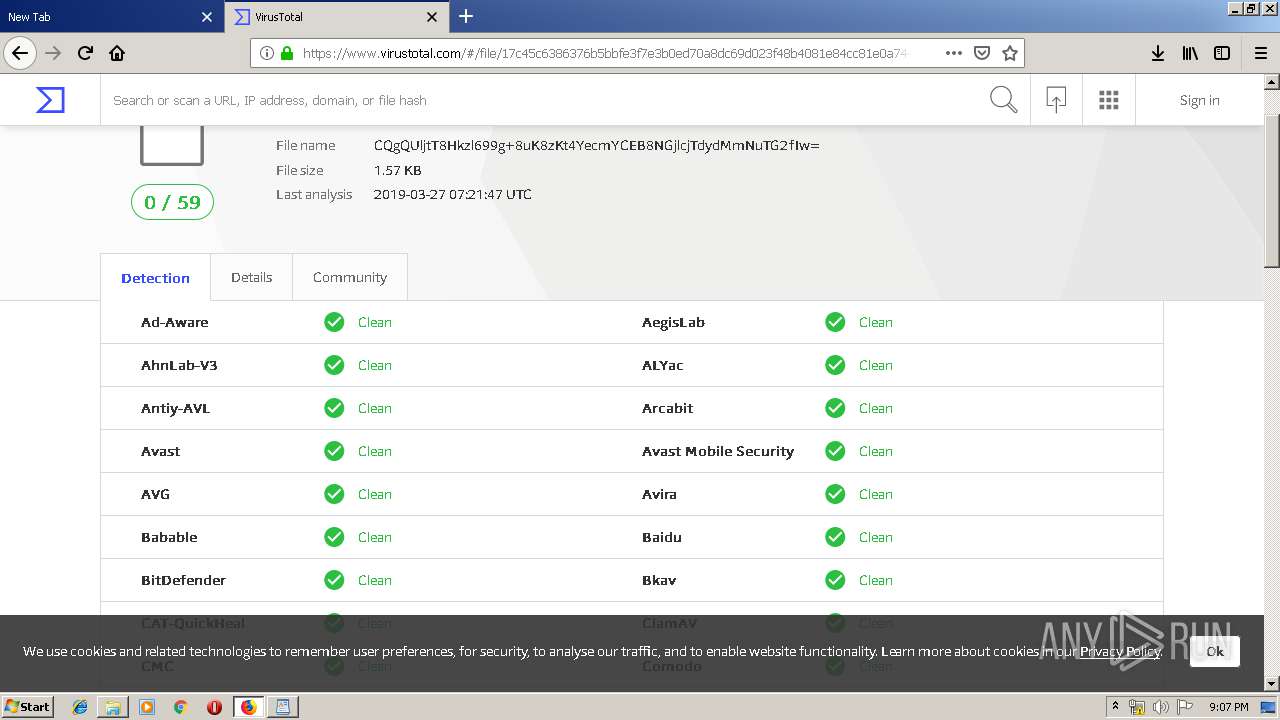Viewport: 1280px width, 720px height.
Task: Click the Avast Mobile Security engine name
Action: (718, 451)
